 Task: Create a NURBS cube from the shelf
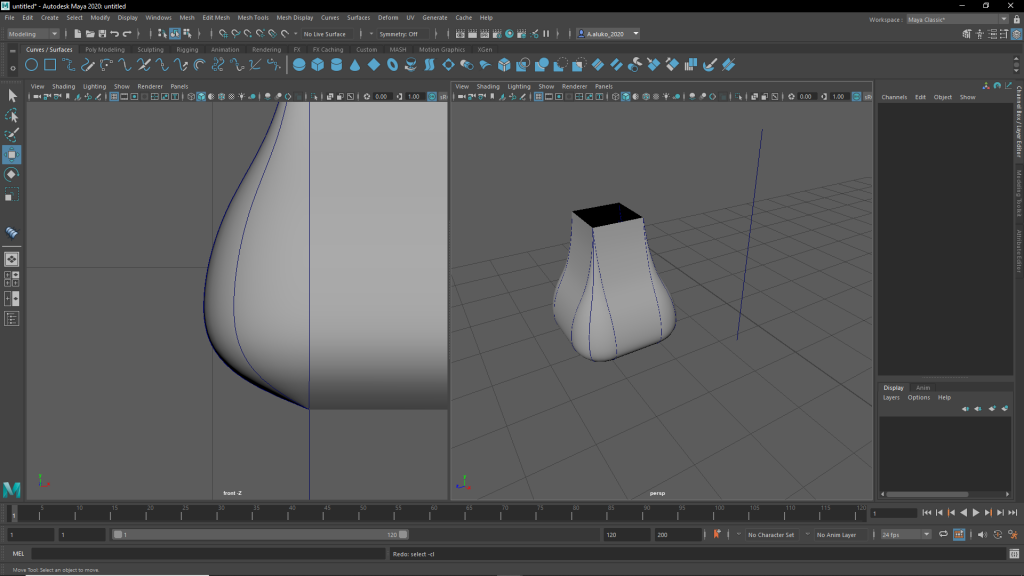click(x=317, y=65)
